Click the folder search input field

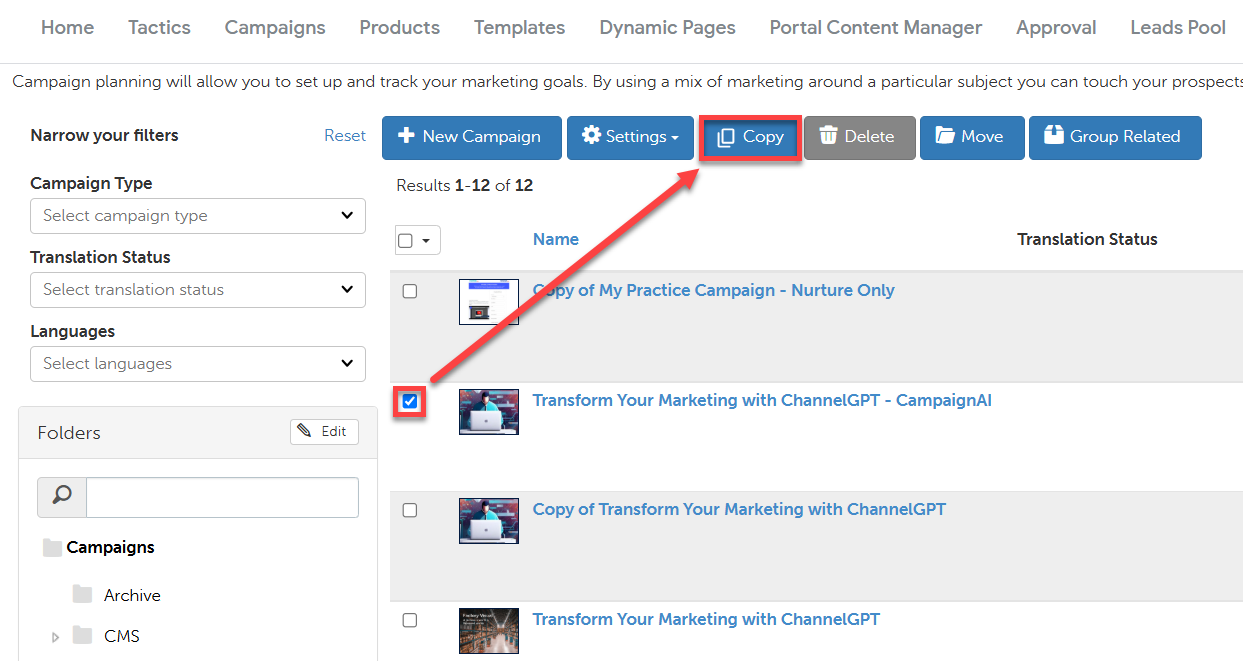[x=222, y=497]
